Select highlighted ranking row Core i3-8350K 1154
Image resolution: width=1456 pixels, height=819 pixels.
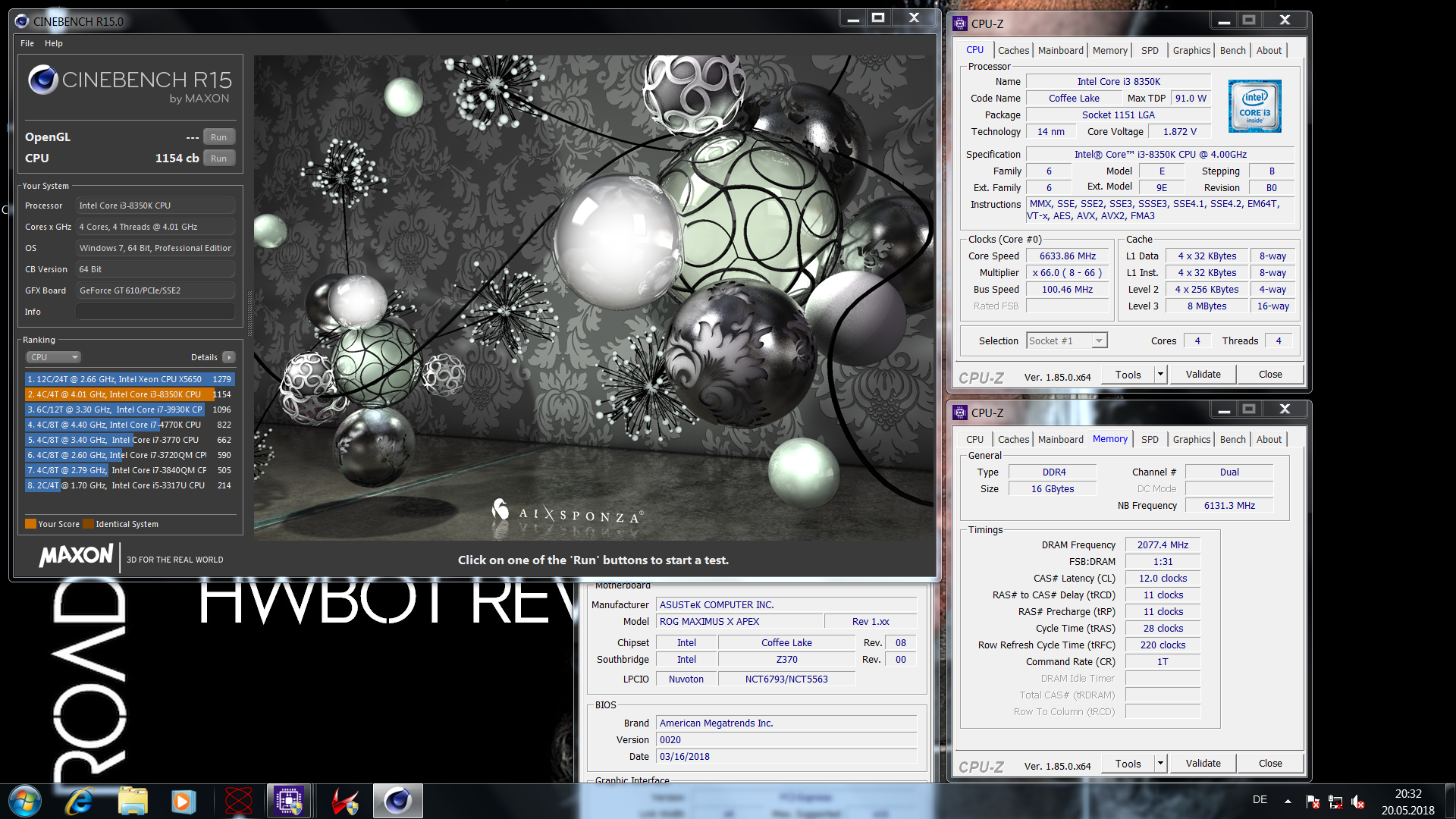(x=129, y=394)
